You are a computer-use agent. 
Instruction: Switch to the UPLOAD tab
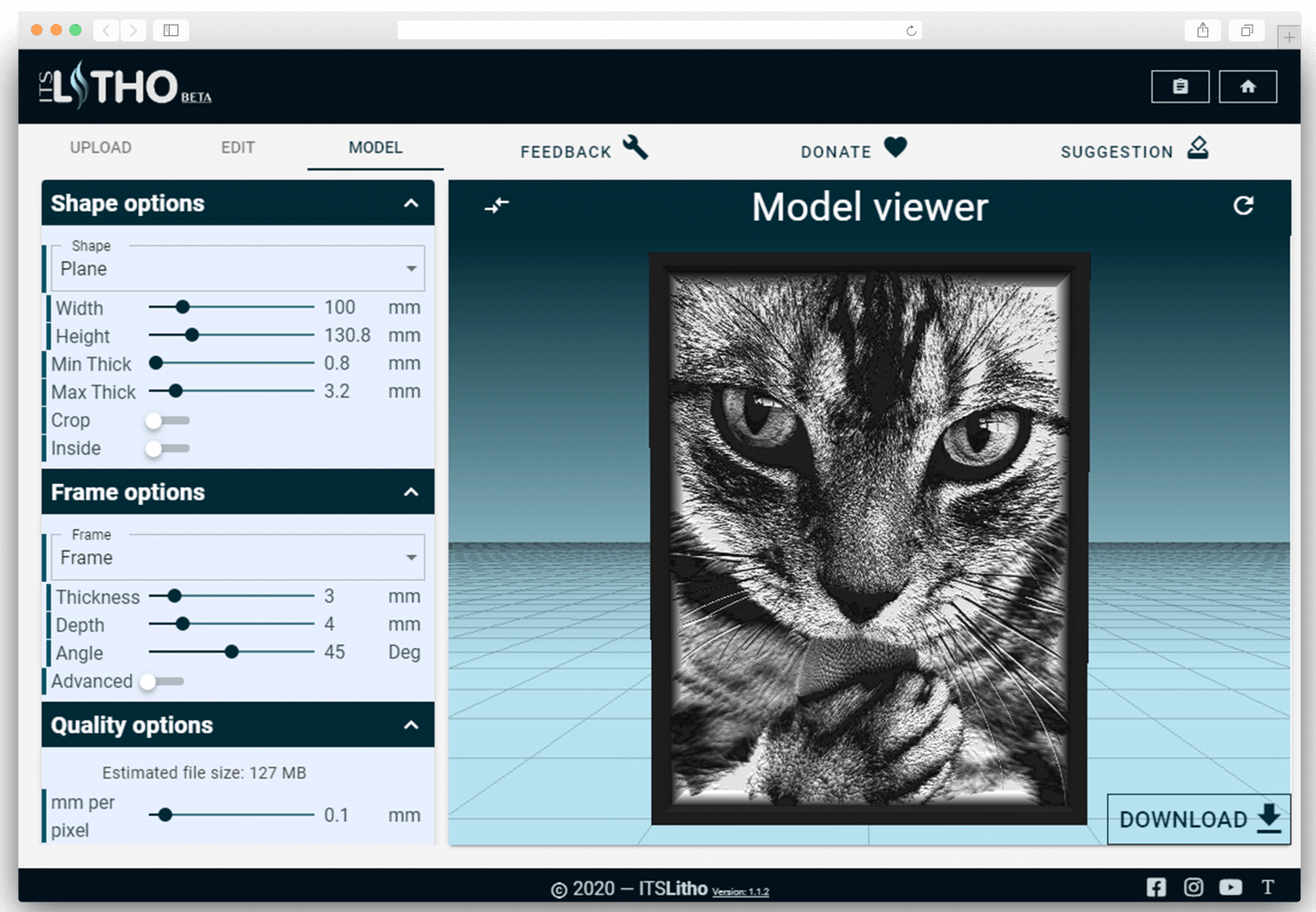point(100,147)
